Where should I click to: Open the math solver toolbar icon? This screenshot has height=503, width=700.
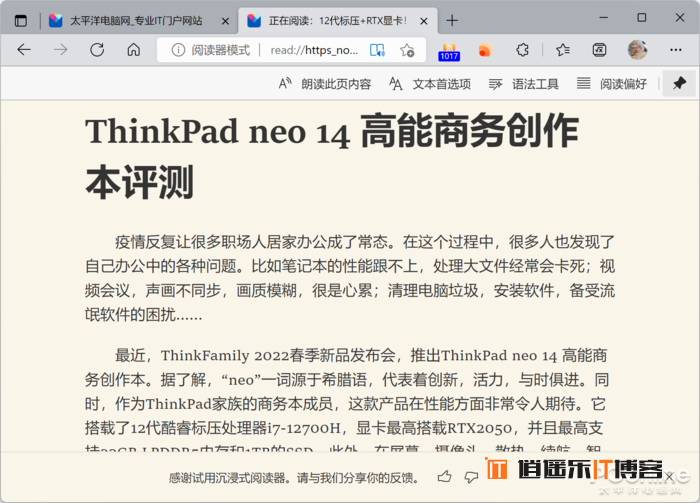coord(600,50)
